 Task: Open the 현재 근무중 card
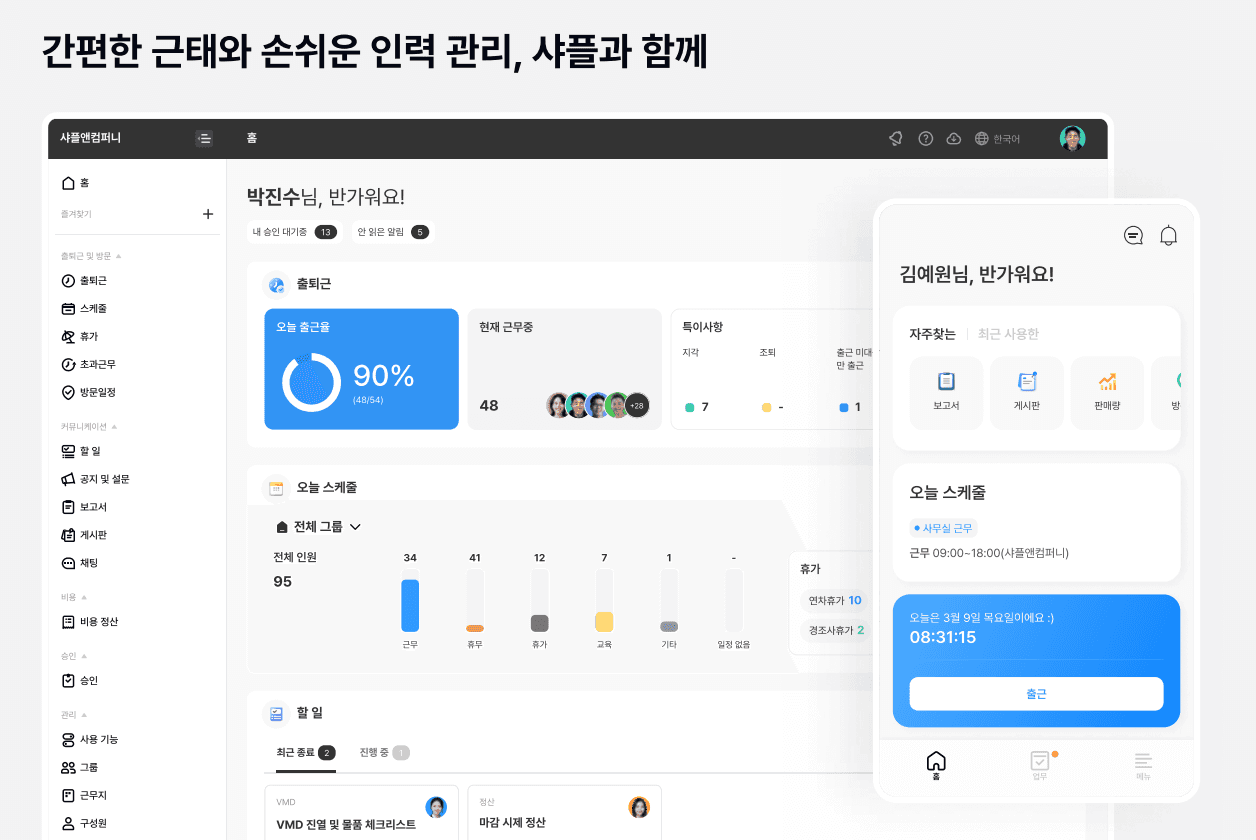tap(564, 369)
